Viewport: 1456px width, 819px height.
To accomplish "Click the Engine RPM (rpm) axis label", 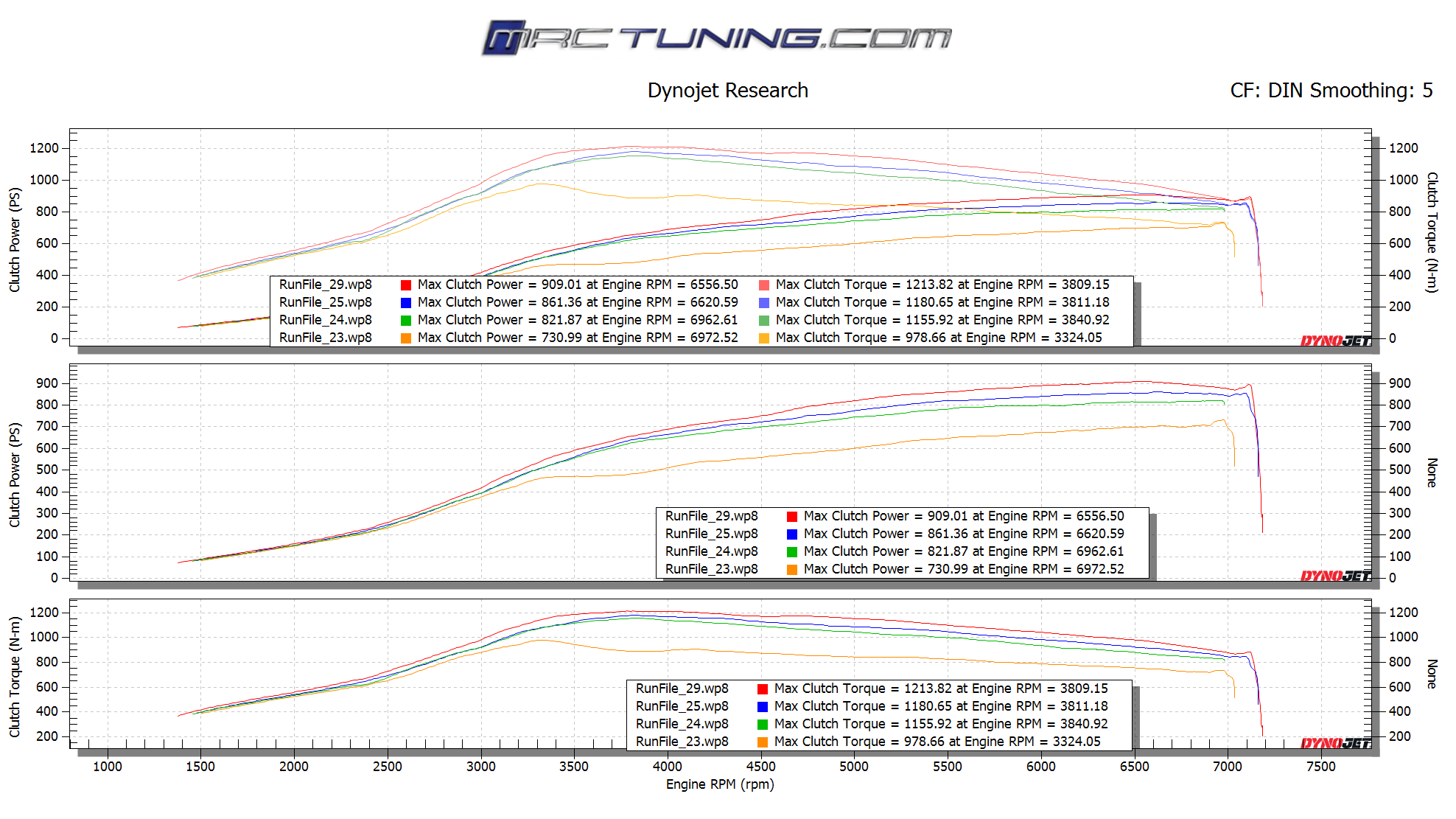I will pyautogui.click(x=719, y=785).
